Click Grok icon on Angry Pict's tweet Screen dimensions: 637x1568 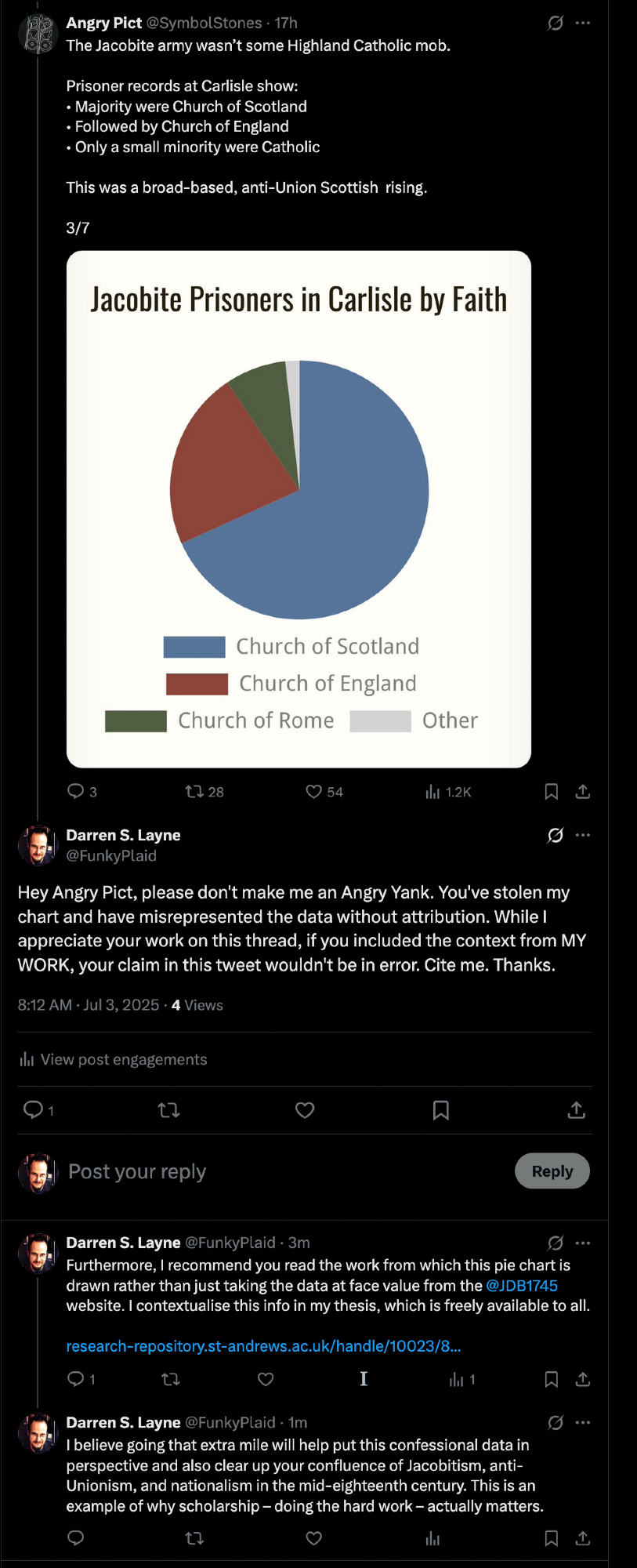click(556, 23)
